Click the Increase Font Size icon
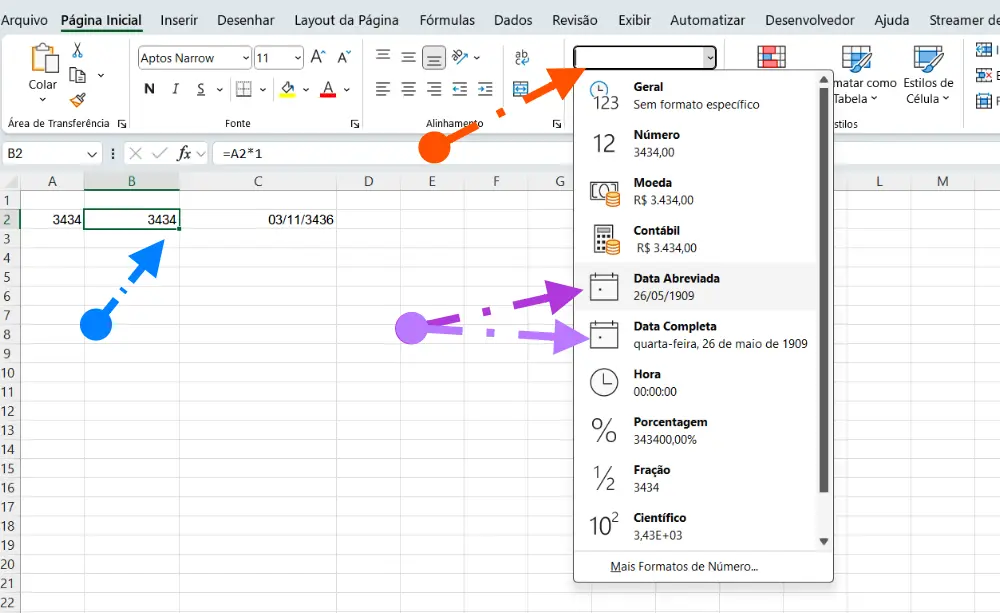The image size is (1000, 613). click(x=317, y=58)
